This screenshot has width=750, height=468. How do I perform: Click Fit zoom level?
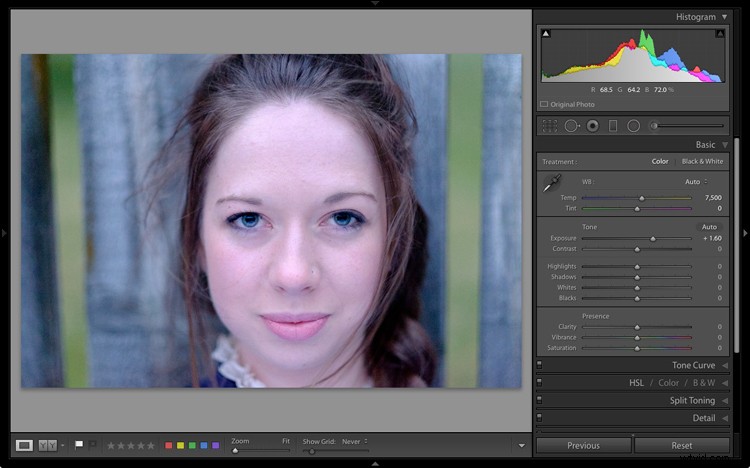(286, 441)
